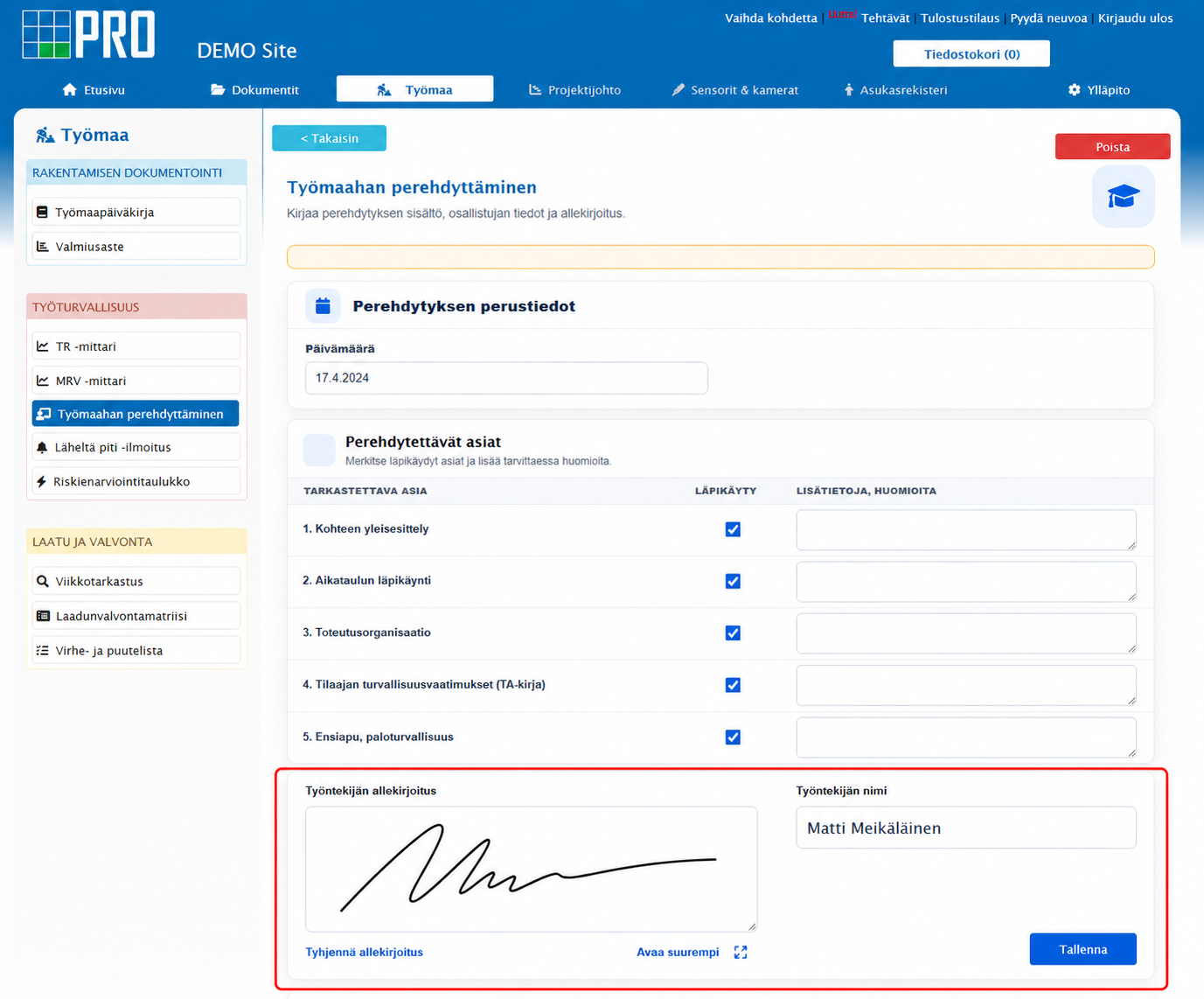This screenshot has width=1204, height=999.
Task: Save the form with Tallenna
Action: 1082,949
